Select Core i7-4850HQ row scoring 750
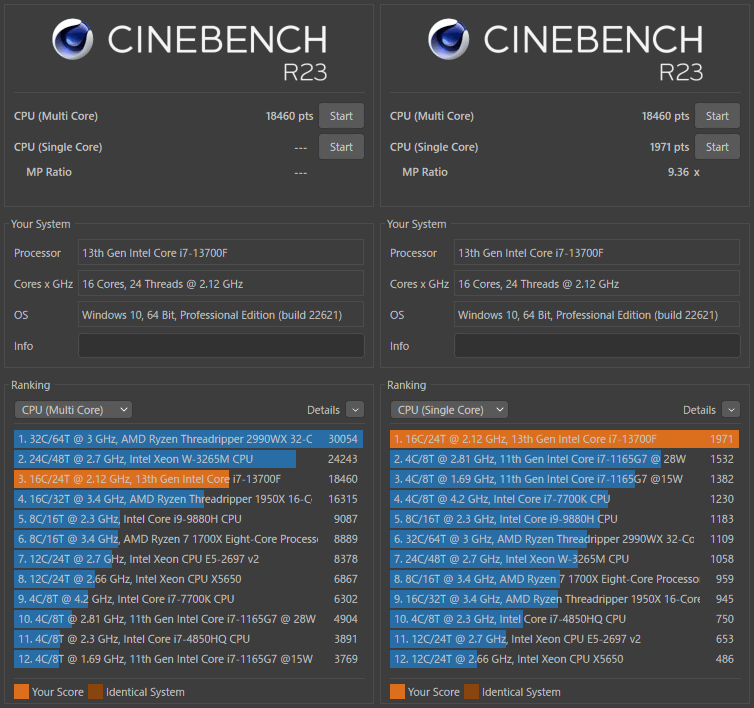 click(565, 619)
